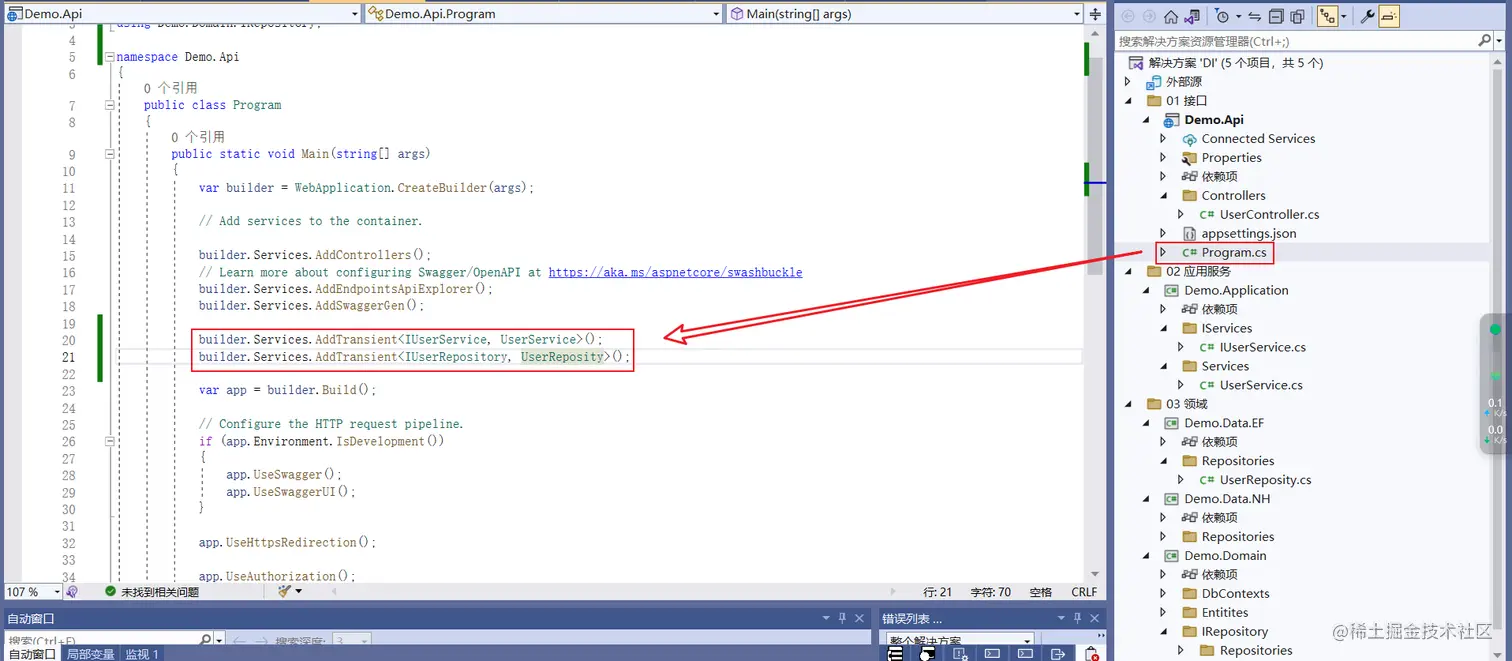The height and width of the screenshot is (661, 1512).
Task: Click the Demo.Data.EF project icon
Action: coord(1172,423)
